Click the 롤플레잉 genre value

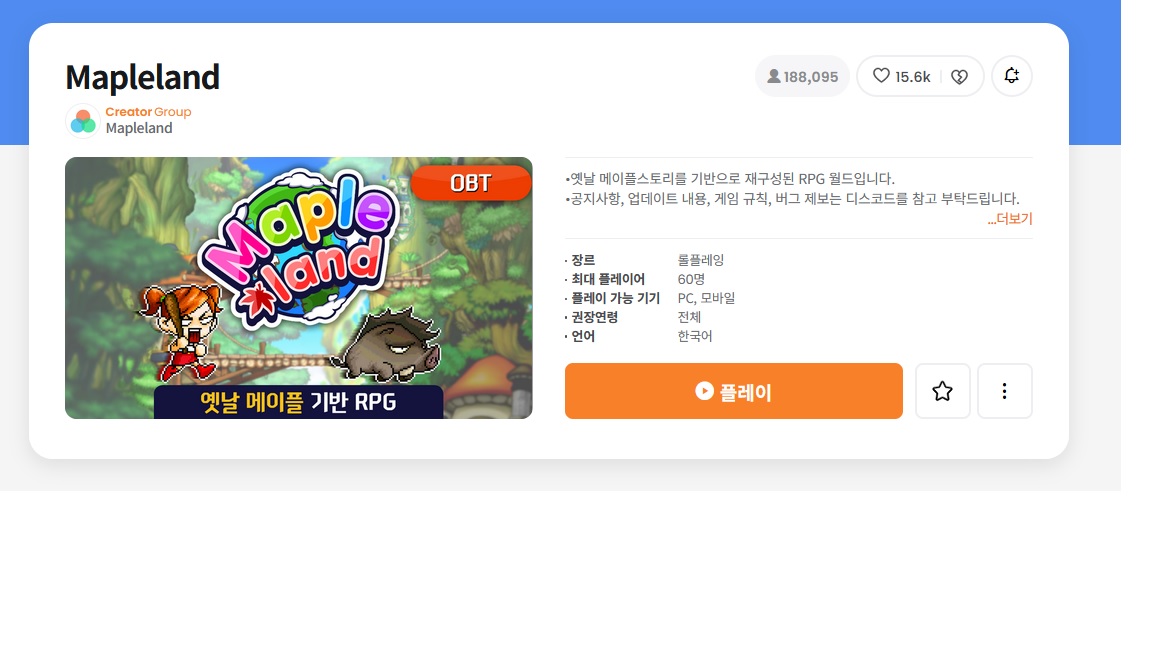pyautogui.click(x=701, y=260)
